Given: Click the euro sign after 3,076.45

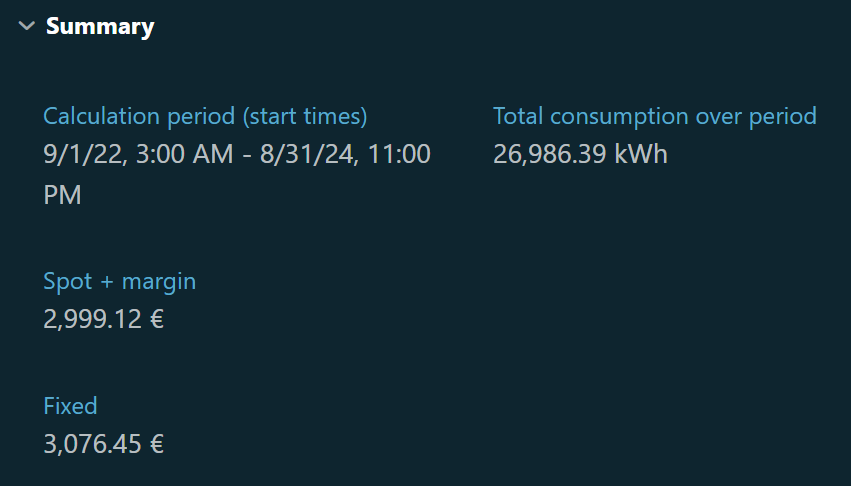Looking at the screenshot, I should coord(155,445).
